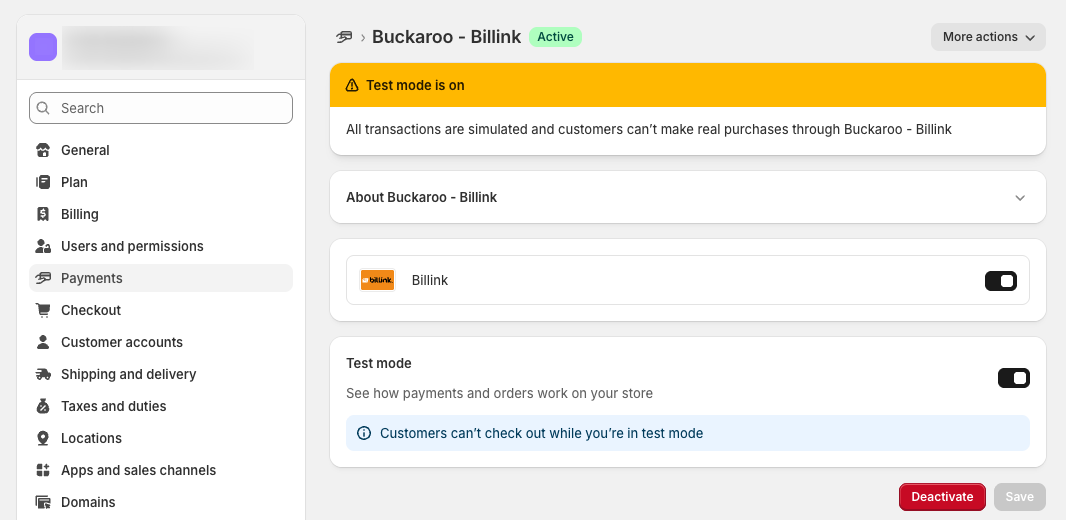Click the Plan icon in sidebar
Image resolution: width=1066 pixels, height=520 pixels.
43,182
